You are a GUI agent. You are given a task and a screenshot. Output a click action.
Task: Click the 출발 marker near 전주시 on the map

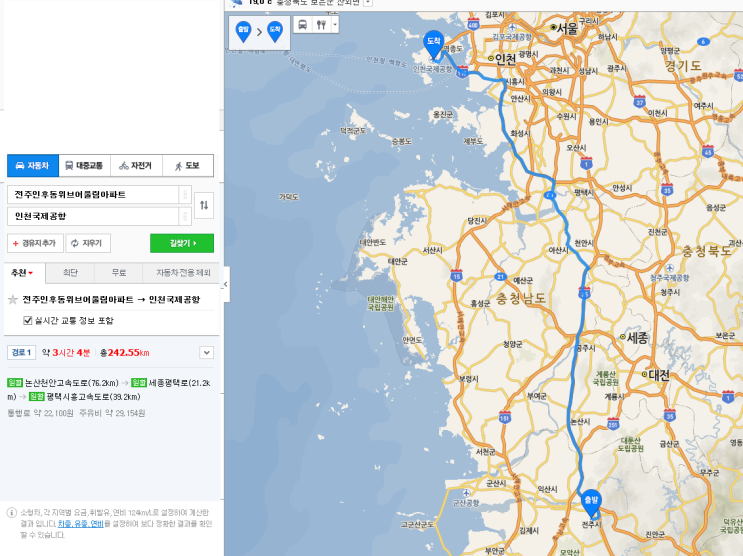tap(591, 503)
